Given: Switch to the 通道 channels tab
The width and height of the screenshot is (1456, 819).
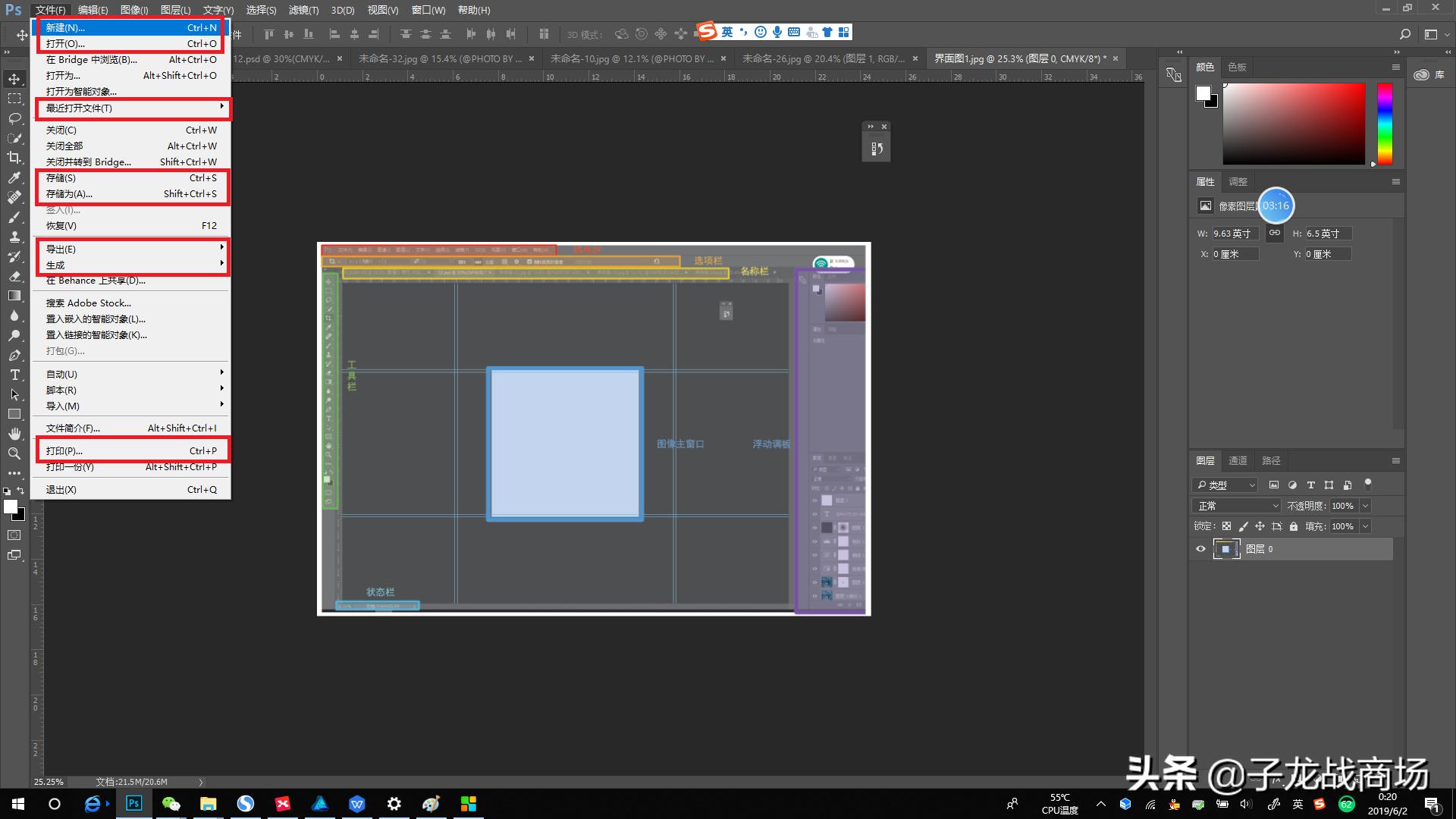Looking at the screenshot, I should (1238, 460).
